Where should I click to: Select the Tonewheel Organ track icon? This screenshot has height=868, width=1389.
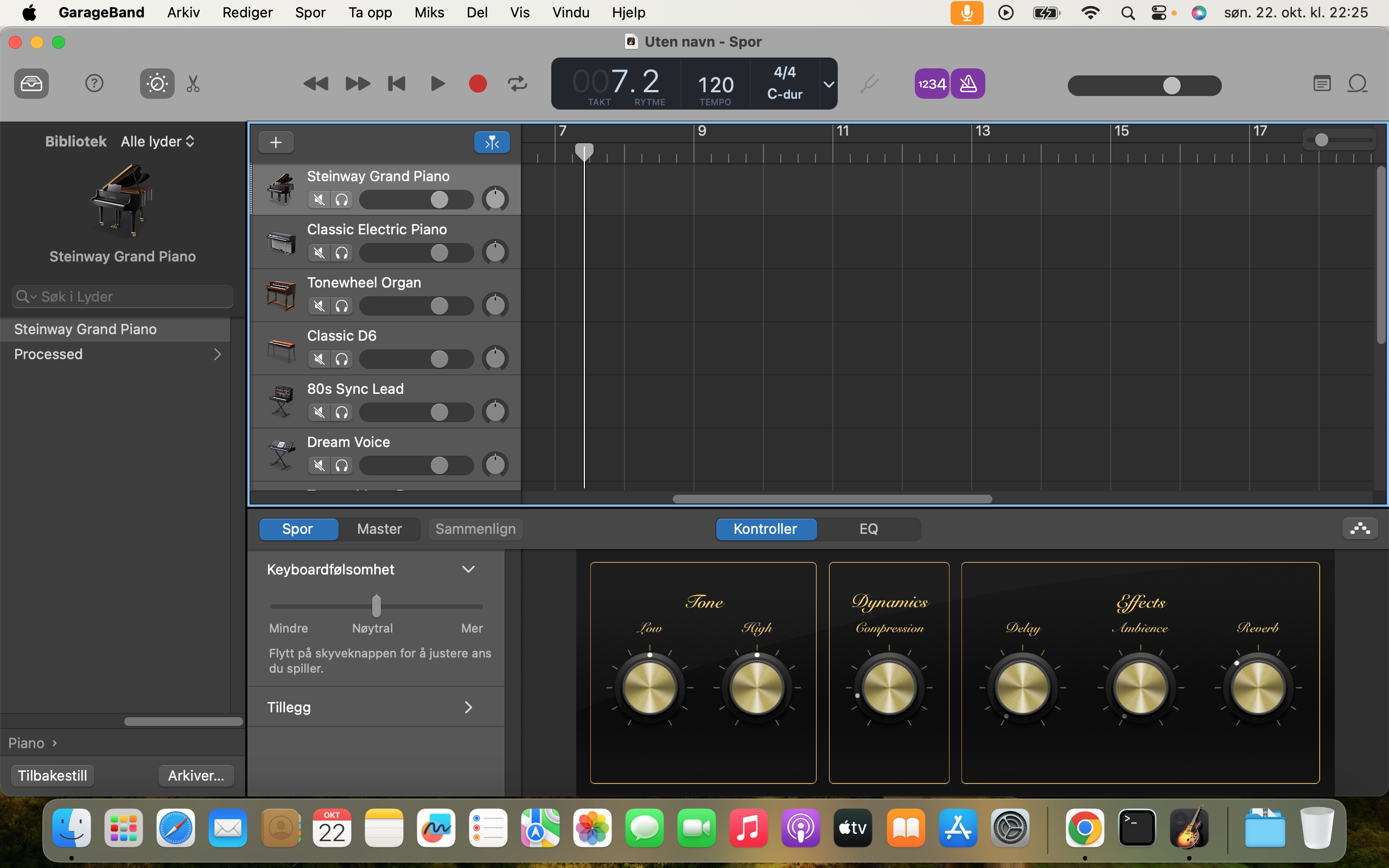coord(281,296)
